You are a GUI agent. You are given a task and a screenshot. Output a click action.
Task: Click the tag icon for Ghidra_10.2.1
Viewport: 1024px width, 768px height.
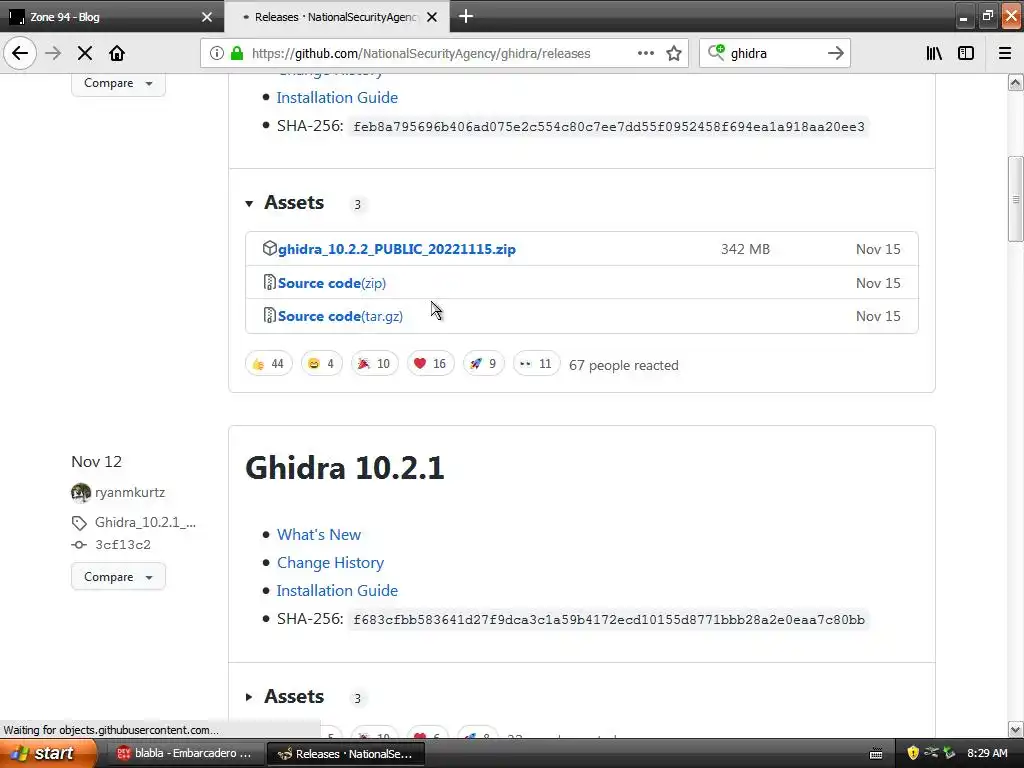pos(79,522)
